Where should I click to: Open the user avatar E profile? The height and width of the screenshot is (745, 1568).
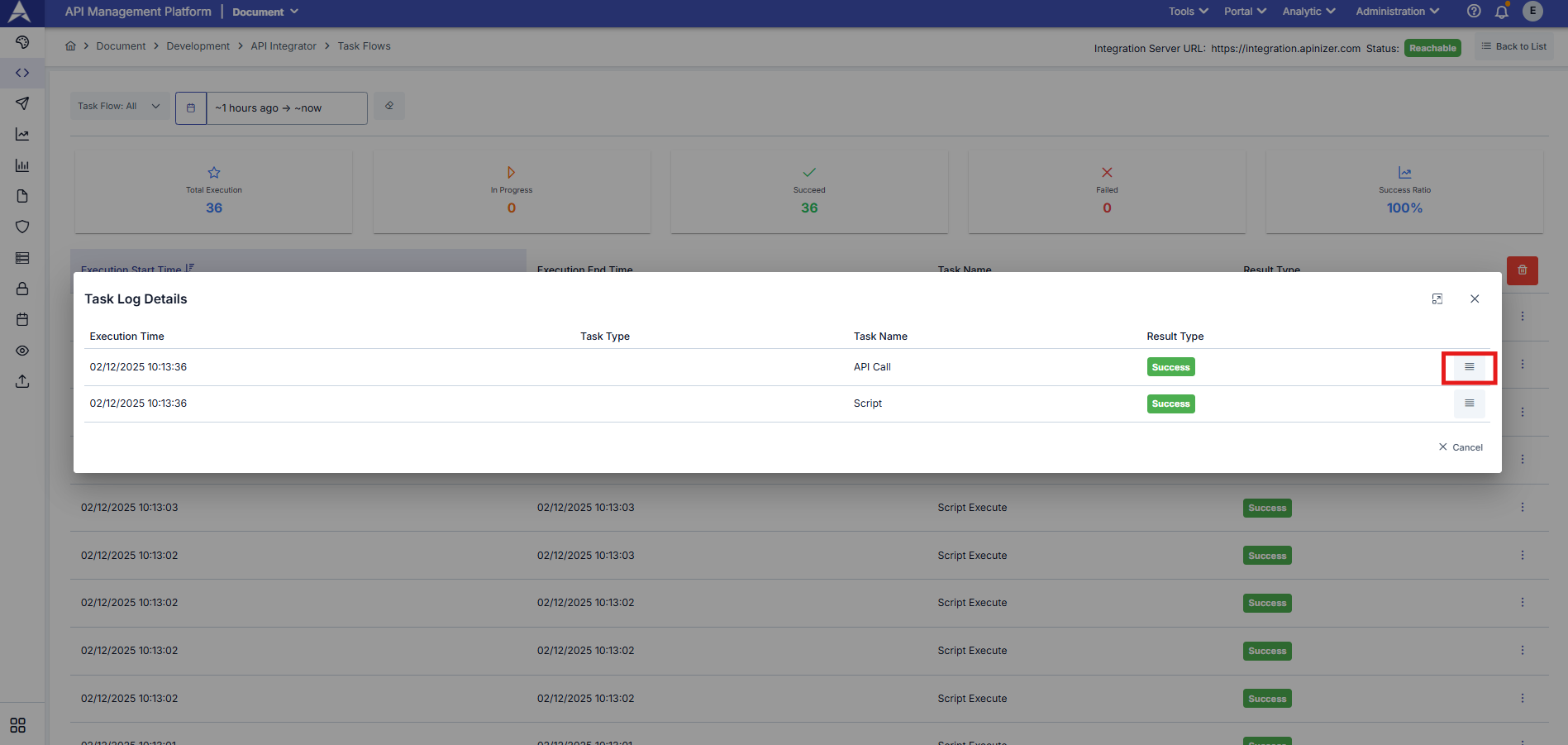coord(1532,12)
